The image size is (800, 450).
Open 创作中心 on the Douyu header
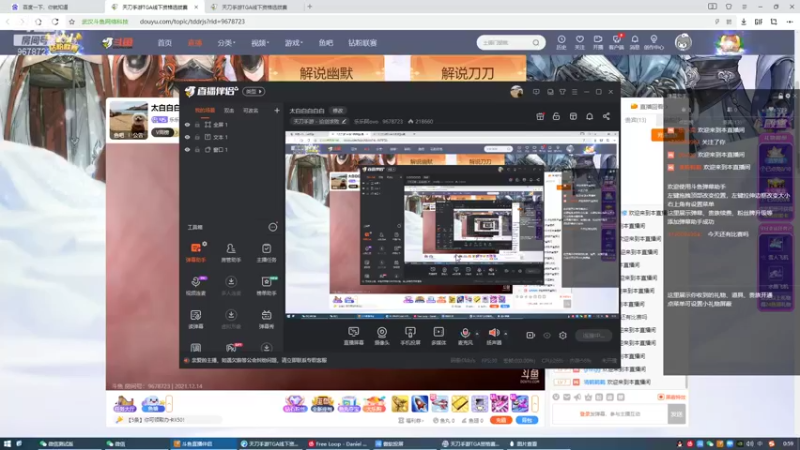654,42
